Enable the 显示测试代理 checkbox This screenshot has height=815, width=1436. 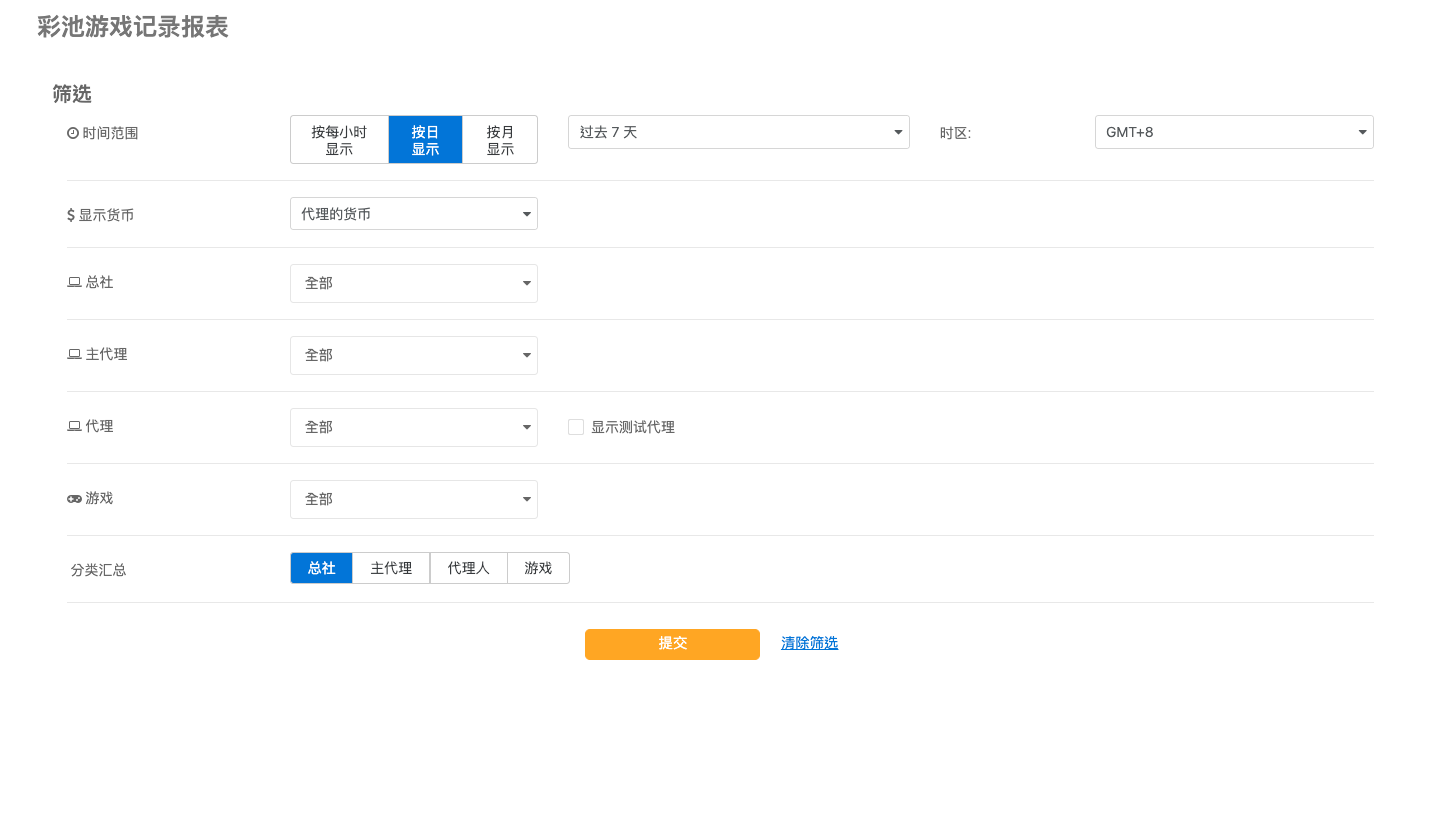[x=576, y=427]
